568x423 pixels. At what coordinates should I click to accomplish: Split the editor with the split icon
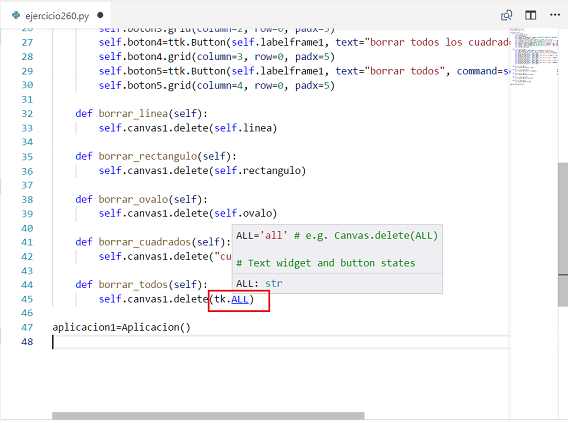coord(531,15)
